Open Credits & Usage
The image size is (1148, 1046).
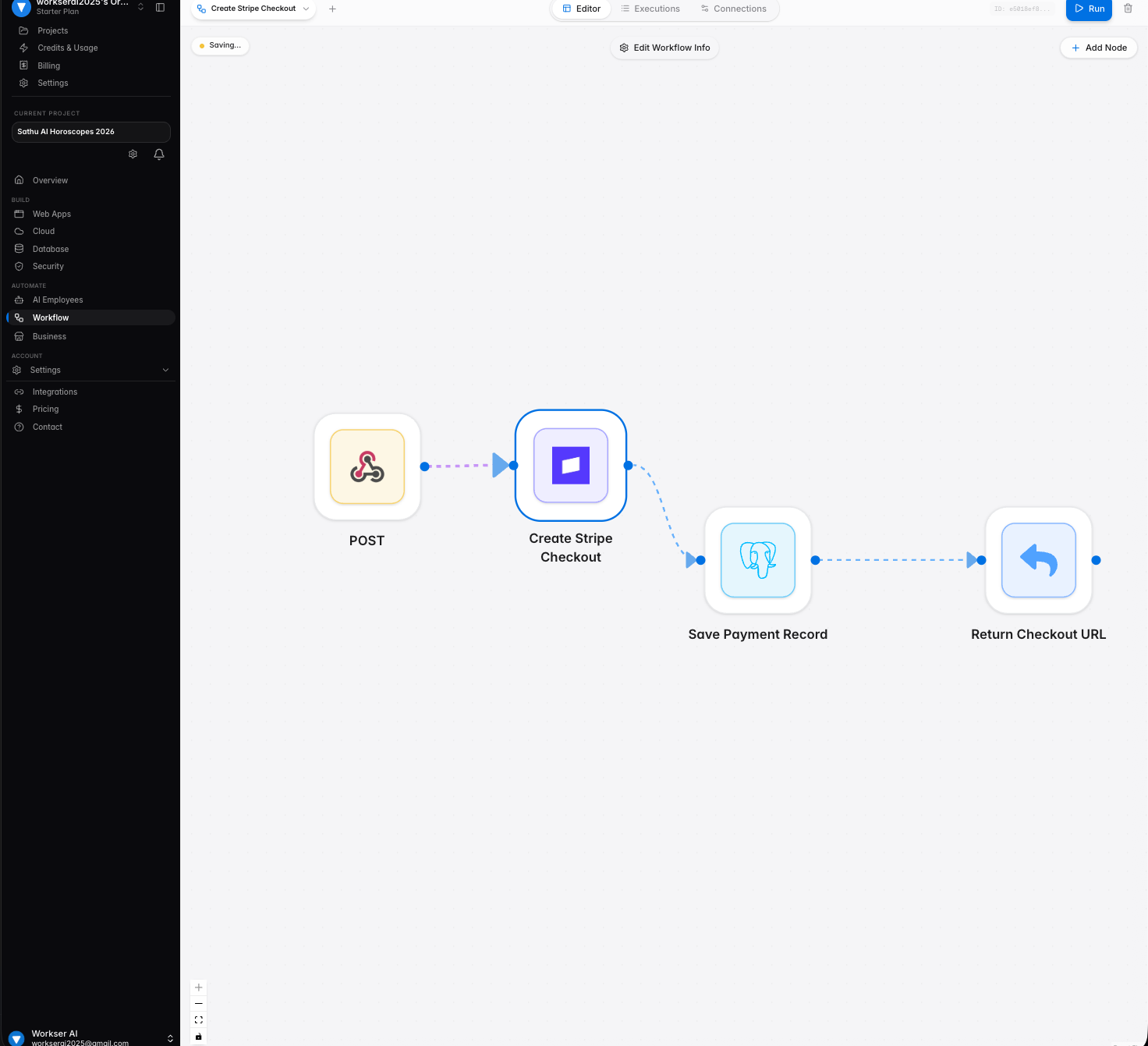point(67,48)
